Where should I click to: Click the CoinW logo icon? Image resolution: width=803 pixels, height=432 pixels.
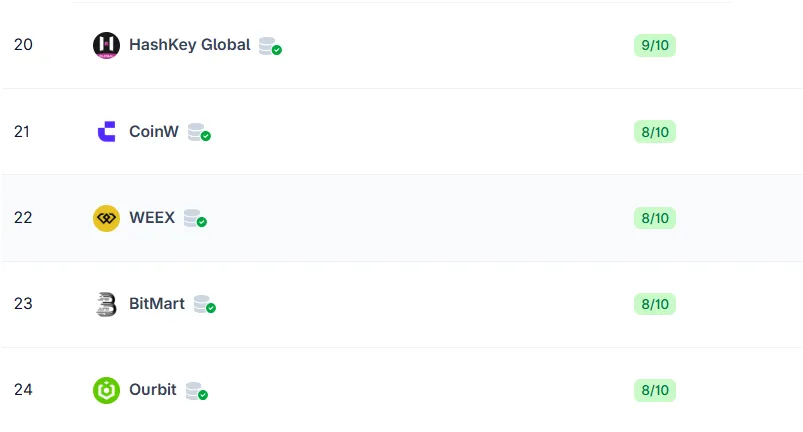(x=106, y=131)
